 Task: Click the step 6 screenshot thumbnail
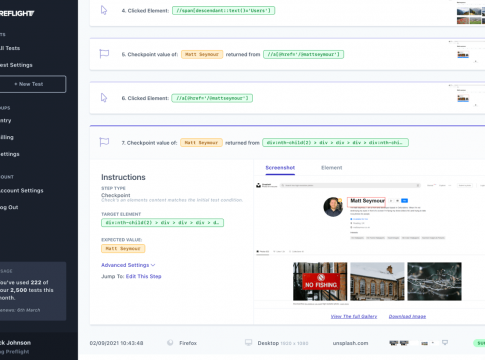467,96
